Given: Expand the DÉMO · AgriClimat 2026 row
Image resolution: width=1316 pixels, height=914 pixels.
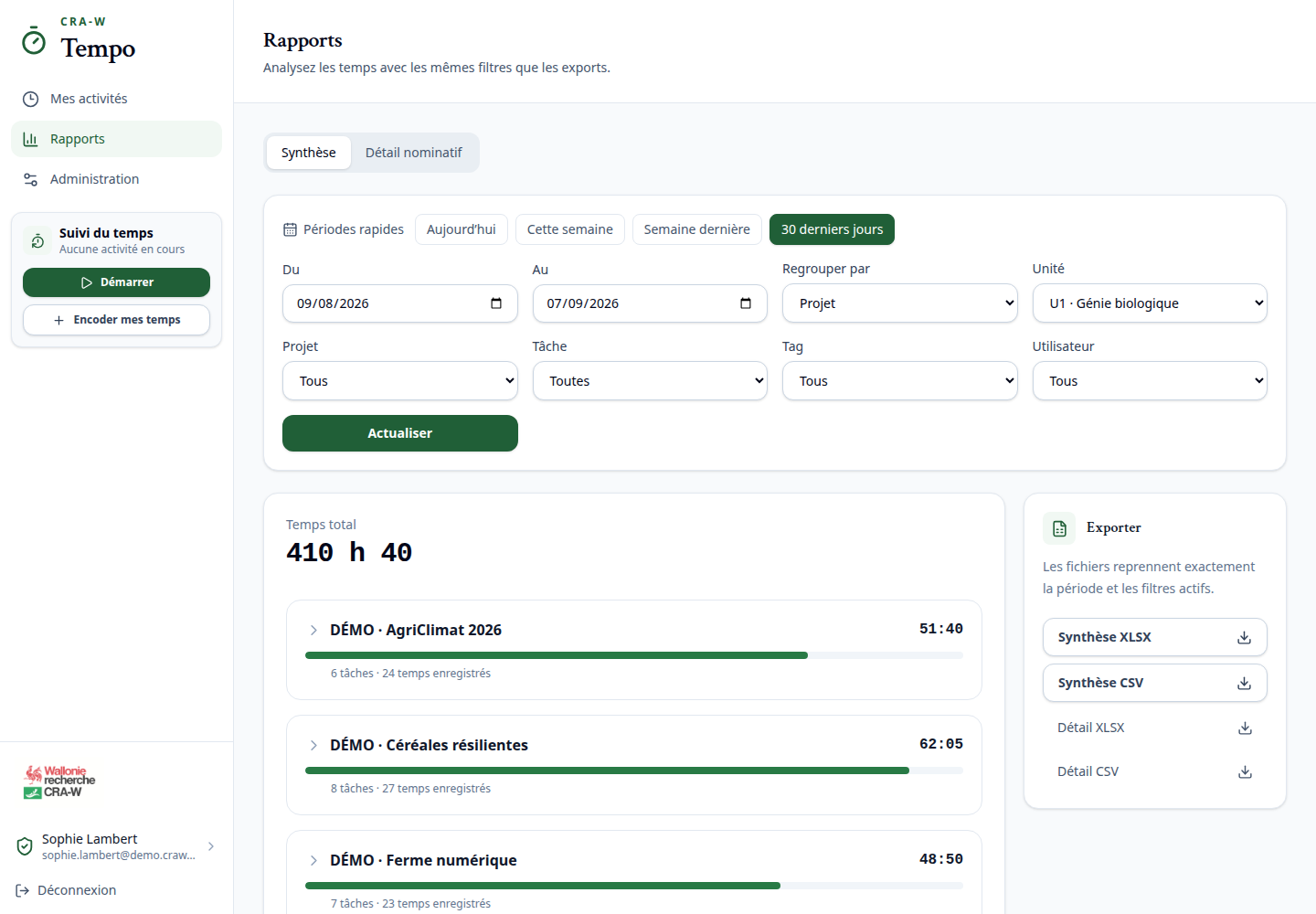Looking at the screenshot, I should [313, 630].
